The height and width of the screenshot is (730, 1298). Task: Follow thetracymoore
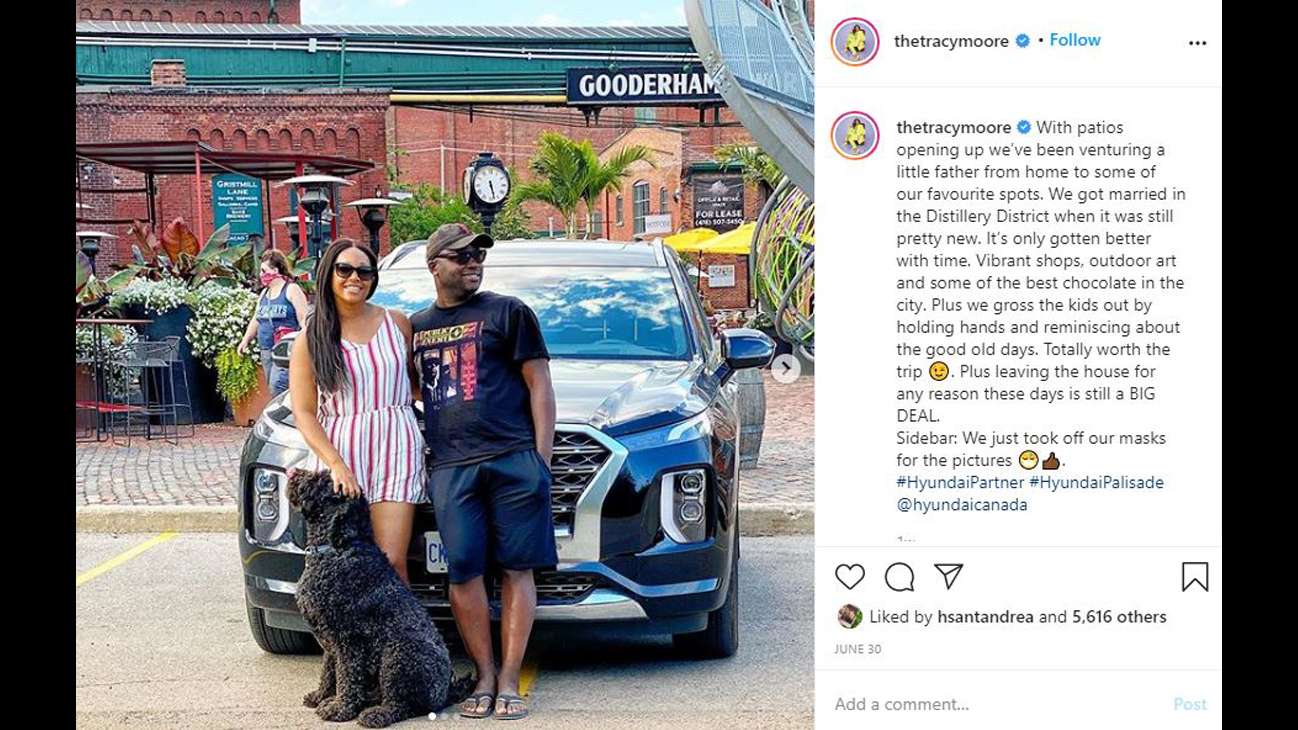(x=1075, y=40)
